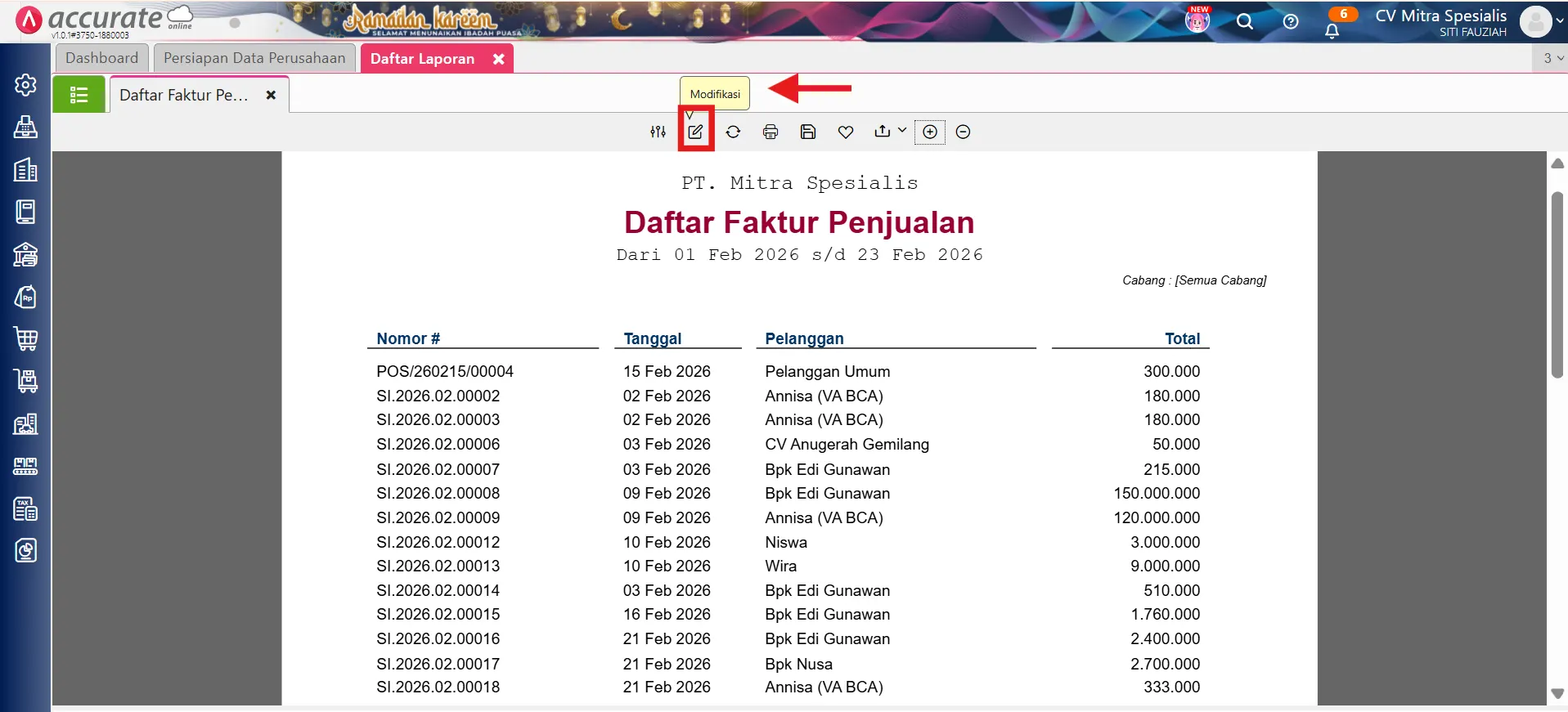
Task: Click the scrollbar down arrow
Action: point(1557,693)
